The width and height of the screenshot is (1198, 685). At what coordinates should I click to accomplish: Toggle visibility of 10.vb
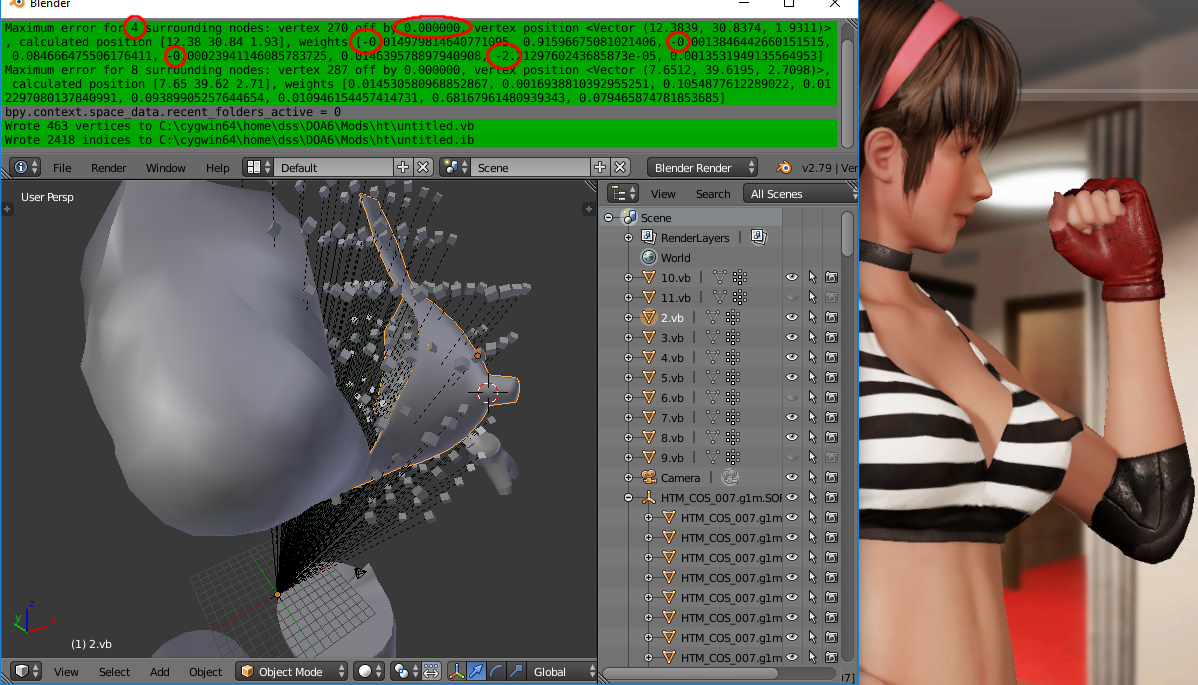tap(792, 278)
